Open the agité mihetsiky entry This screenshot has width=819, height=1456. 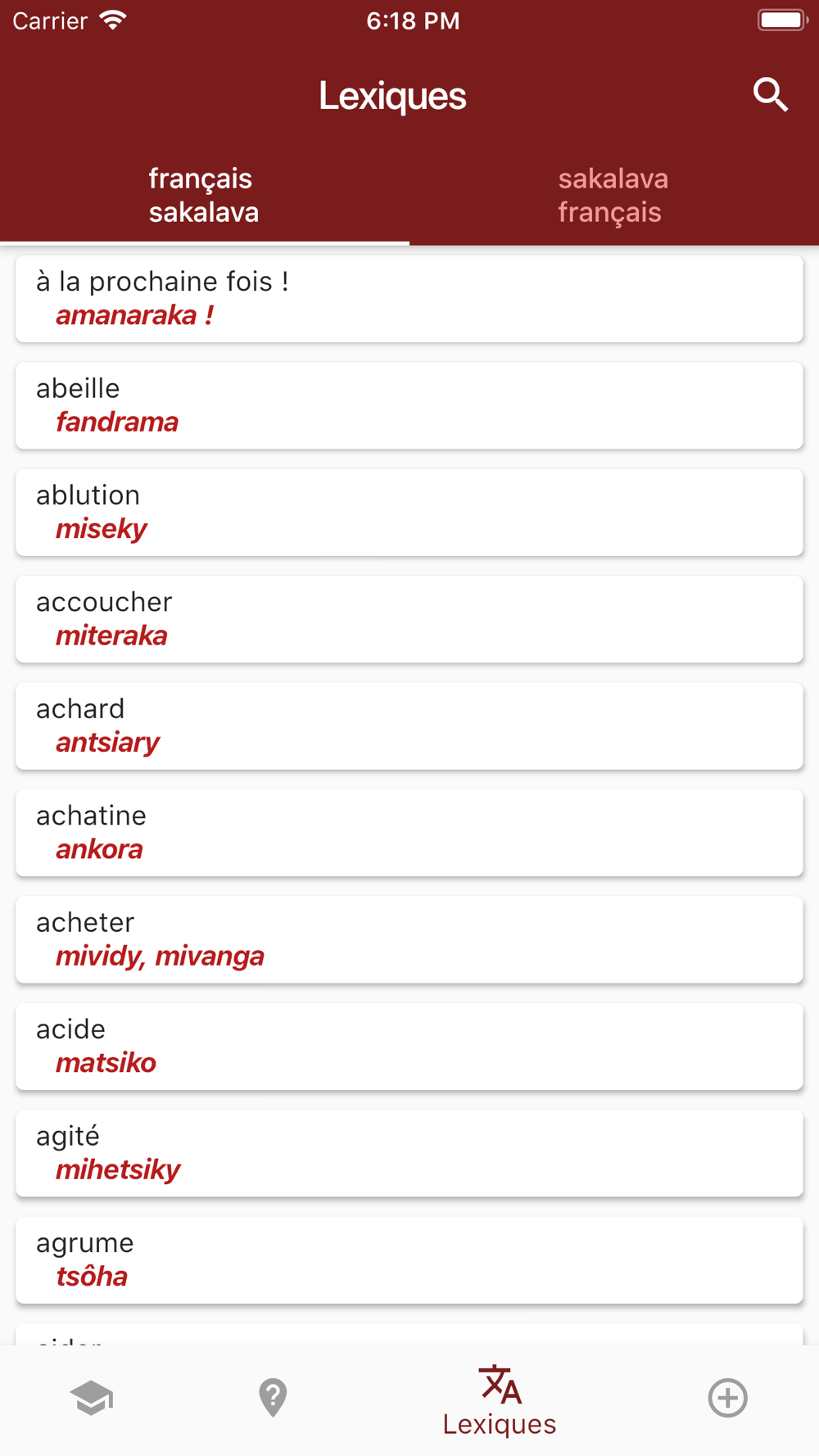click(x=409, y=1154)
